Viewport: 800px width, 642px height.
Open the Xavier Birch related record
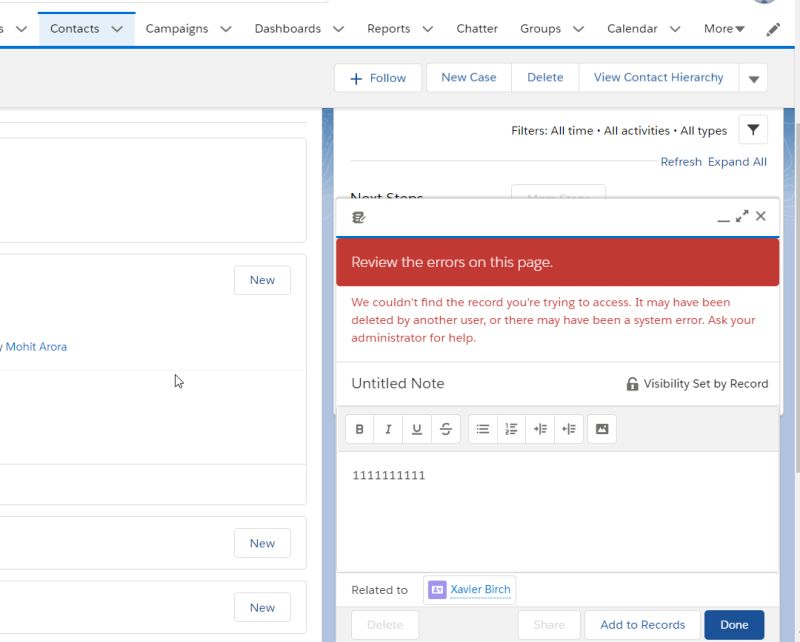tap(478, 589)
